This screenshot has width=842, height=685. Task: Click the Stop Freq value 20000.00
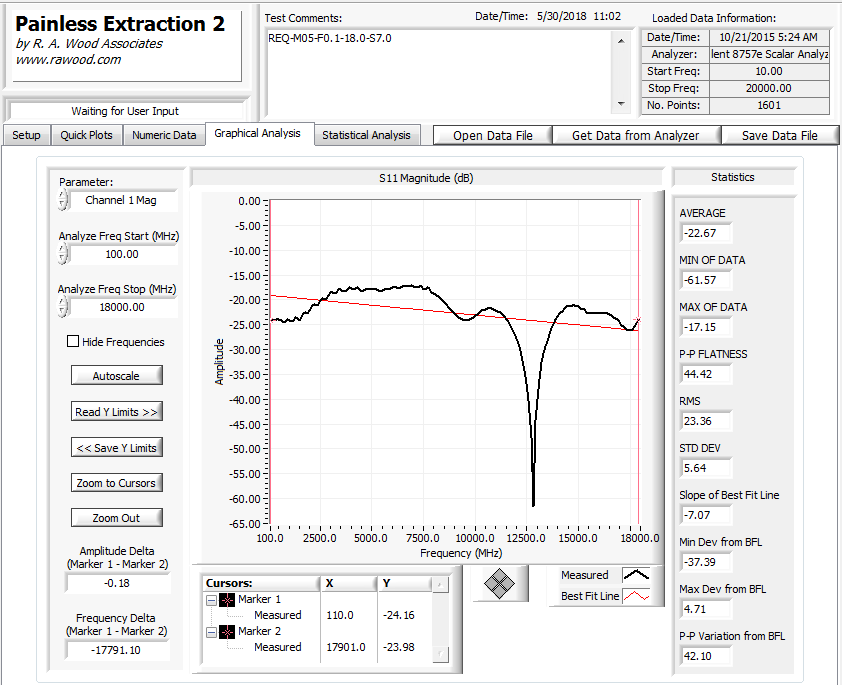coord(769,88)
